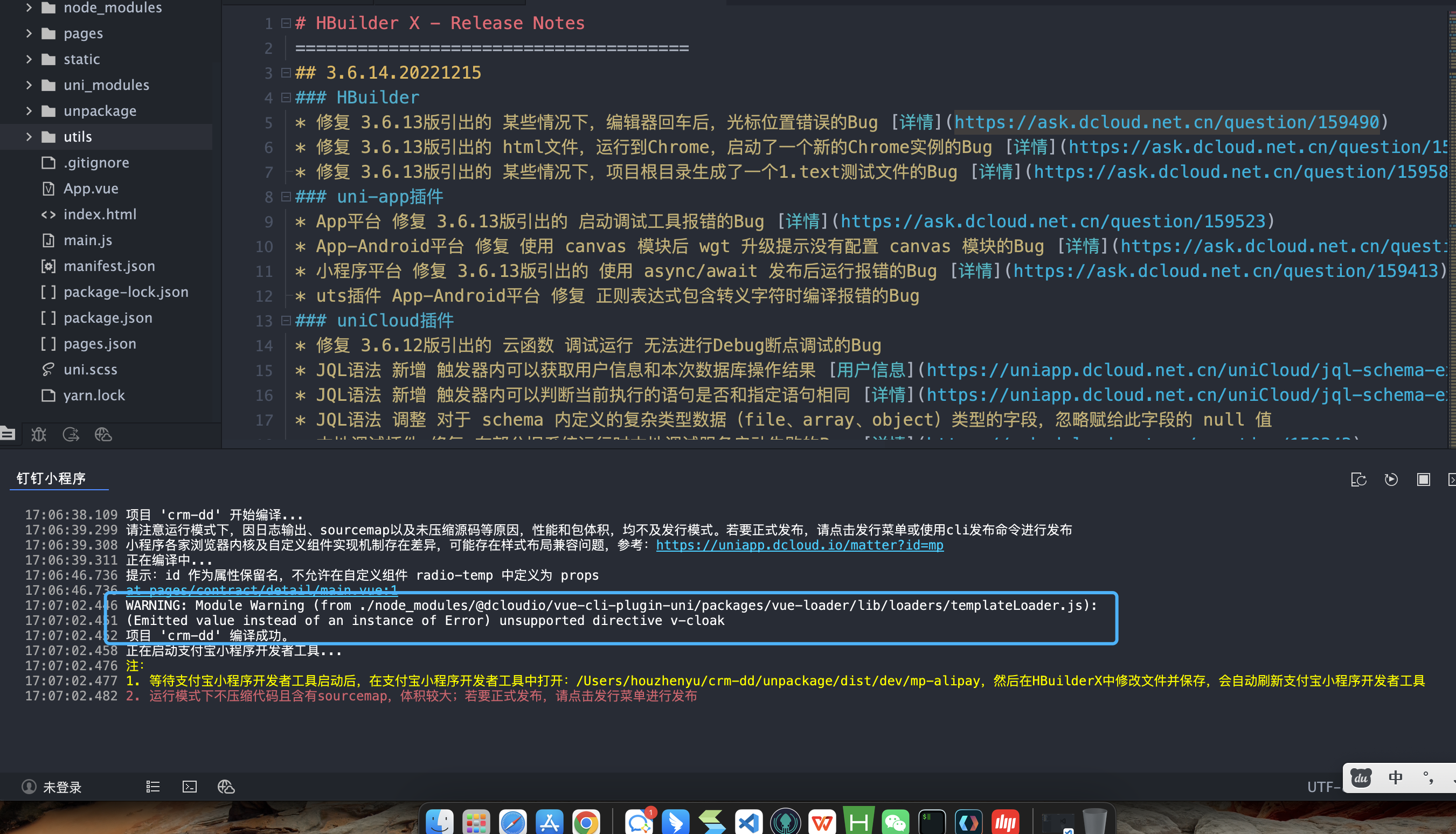Screen dimensions: 1456x834
Task: Open GitKraken from the dock
Action: tap(785, 823)
